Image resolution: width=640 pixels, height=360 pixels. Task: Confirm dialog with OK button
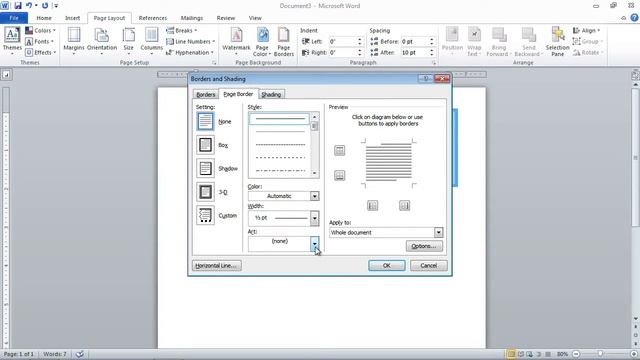(x=387, y=265)
